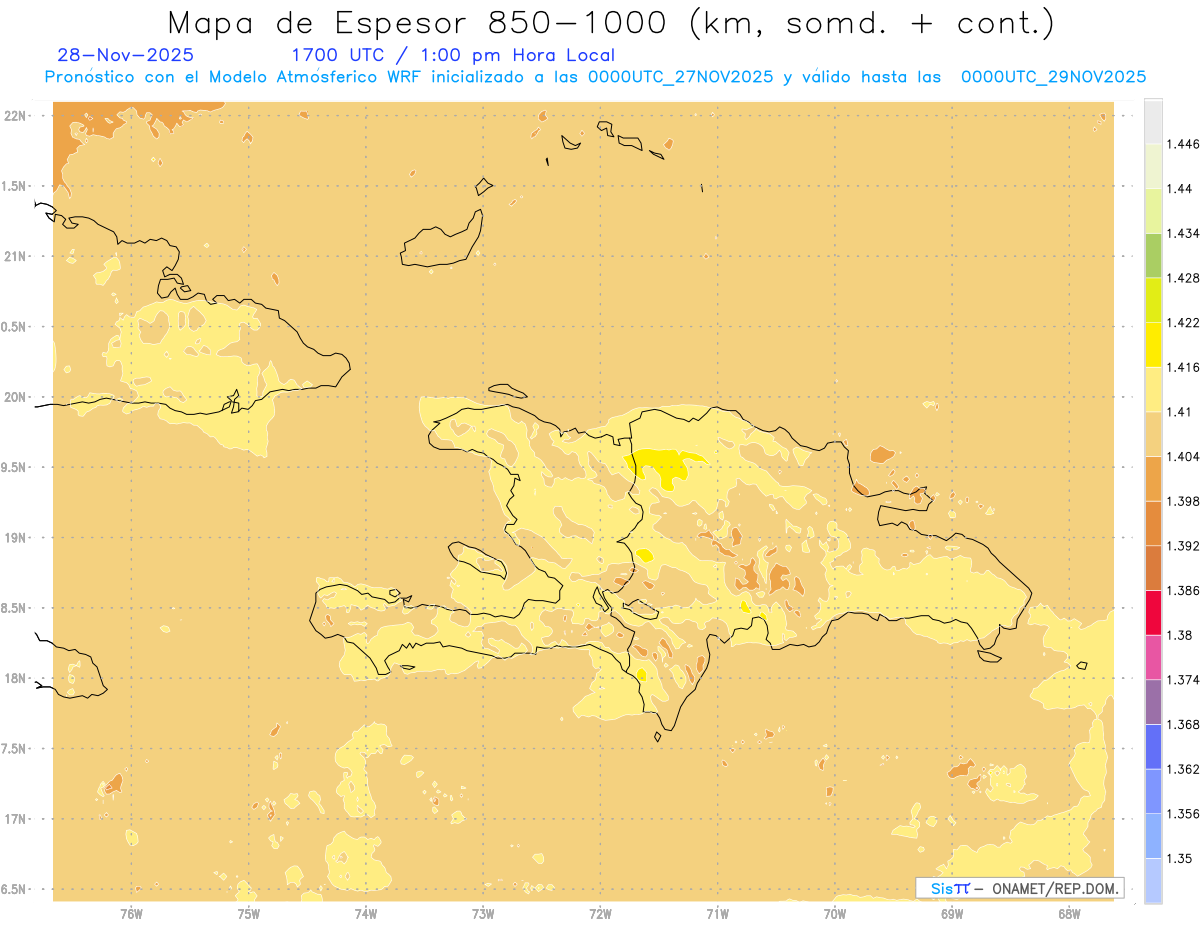
Task: Click the colorbar value 1.392
Action: click(x=1183, y=546)
